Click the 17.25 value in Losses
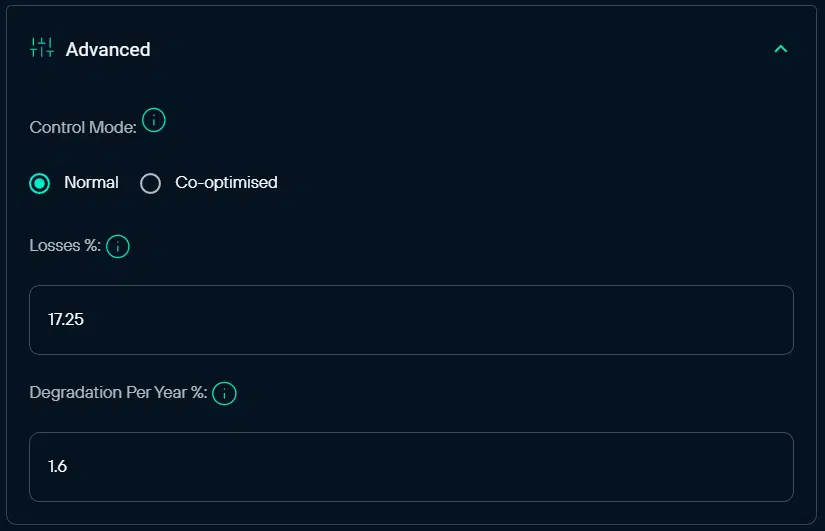The width and height of the screenshot is (825, 531). point(66,320)
